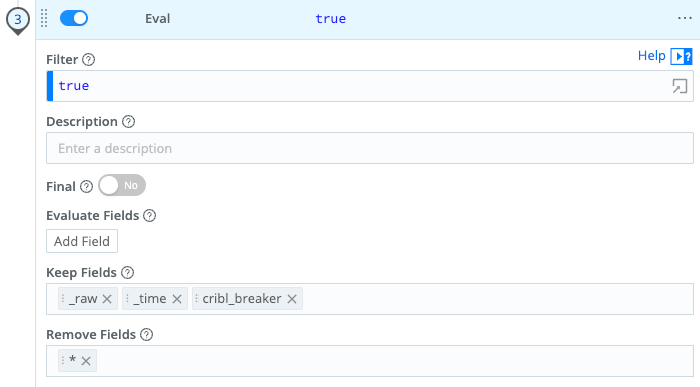Click the Help panel expand icon

click(681, 57)
